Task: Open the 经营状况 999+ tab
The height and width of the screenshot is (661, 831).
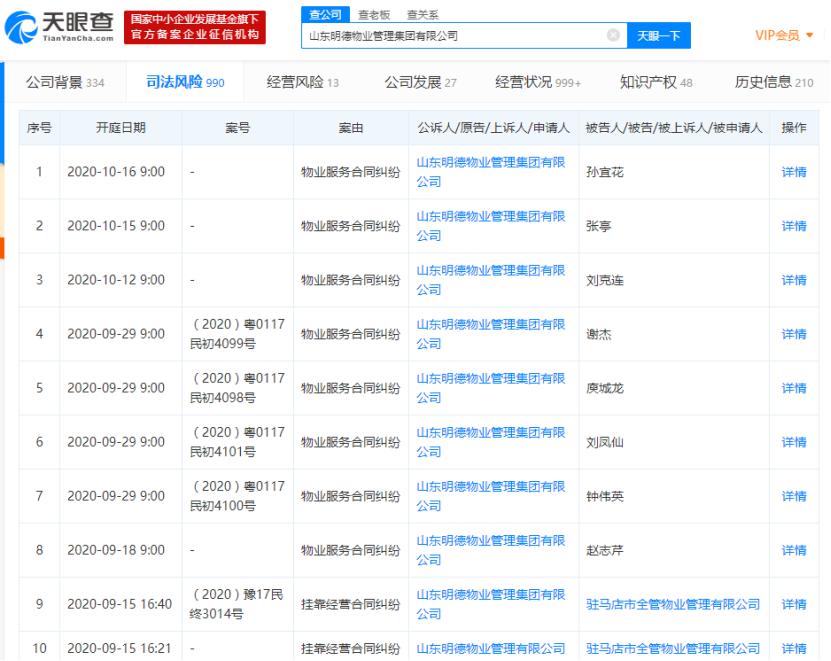Action: (x=538, y=82)
